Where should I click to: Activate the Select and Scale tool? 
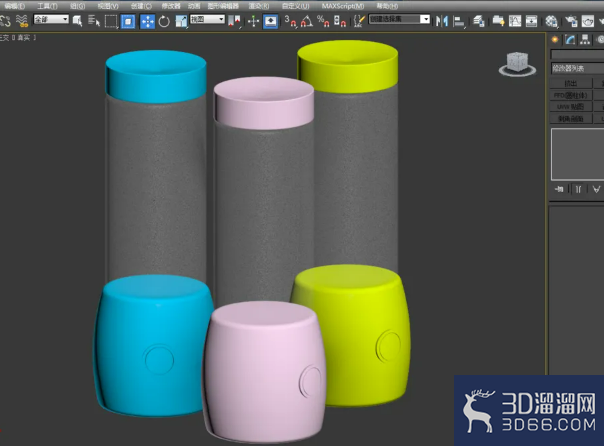pos(181,21)
